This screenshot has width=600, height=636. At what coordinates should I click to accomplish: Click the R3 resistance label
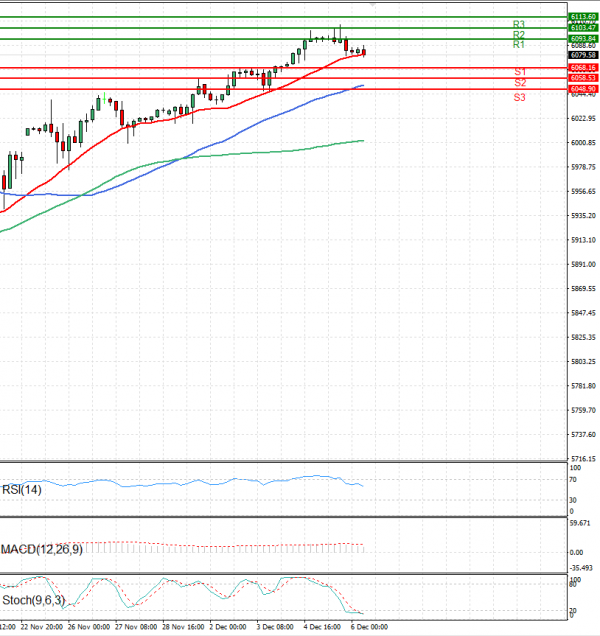pyautogui.click(x=519, y=24)
